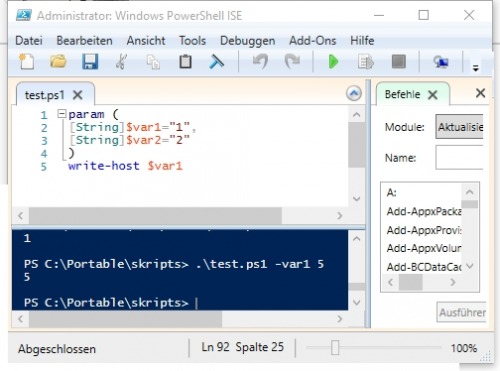Redo the edit with the redo arrow
Viewport: 500px width, 371px height.
[x=292, y=62]
